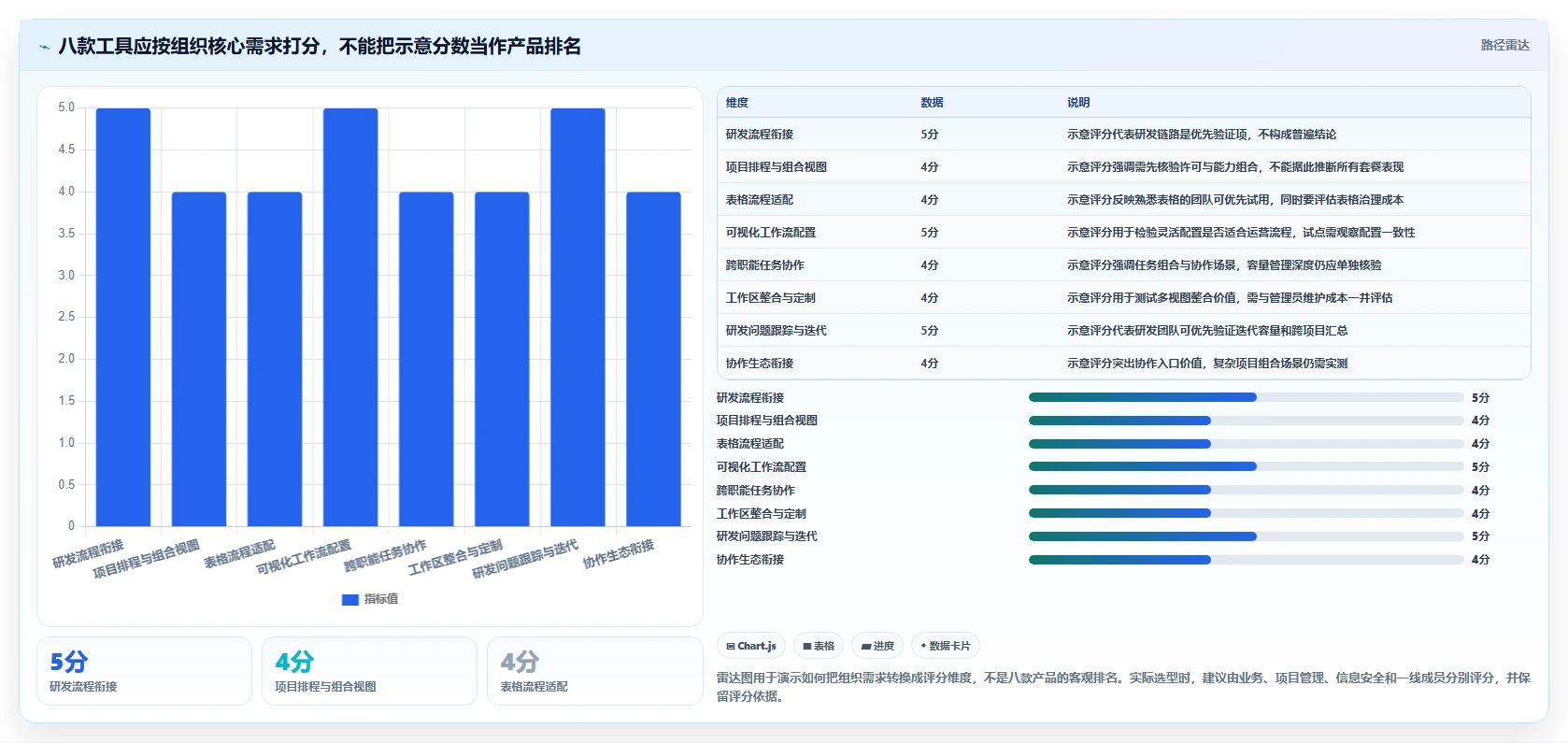Click table cell 项目排程与组合视图 in 维度 column

point(777,167)
